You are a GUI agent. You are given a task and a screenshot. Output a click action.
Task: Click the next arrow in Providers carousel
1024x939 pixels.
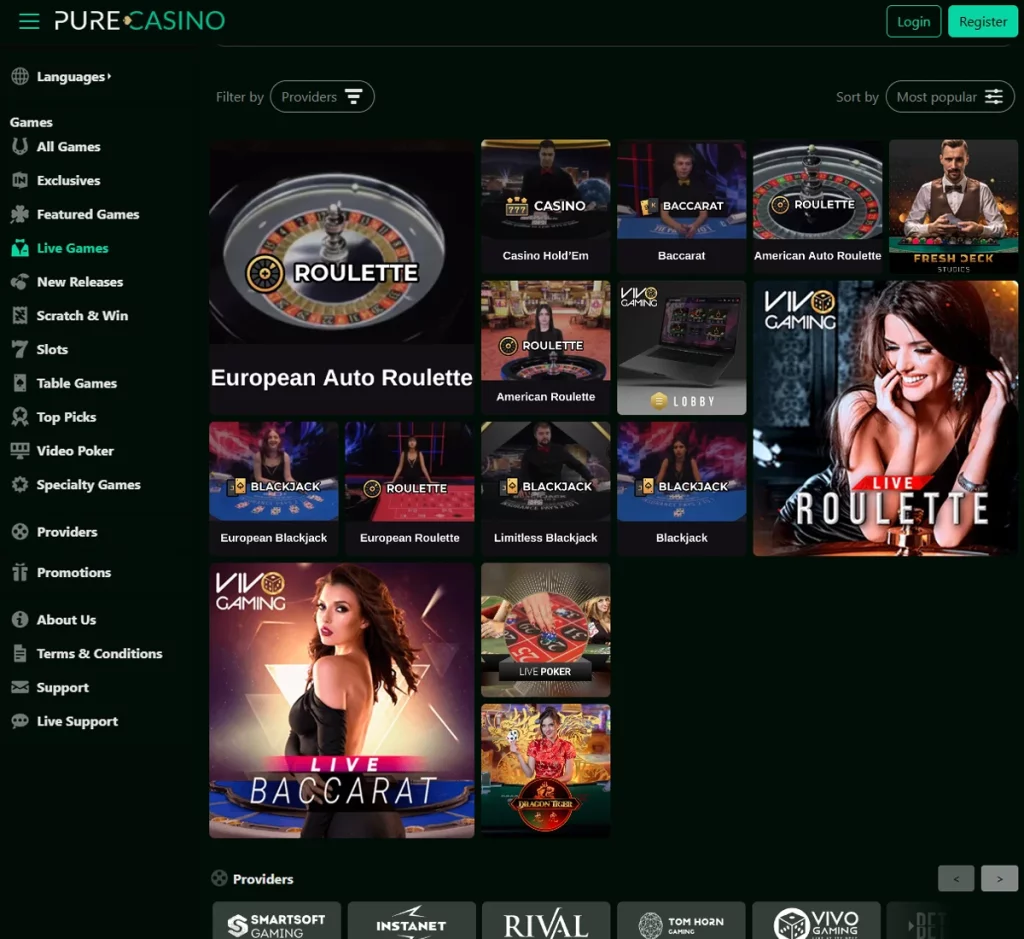(999, 878)
